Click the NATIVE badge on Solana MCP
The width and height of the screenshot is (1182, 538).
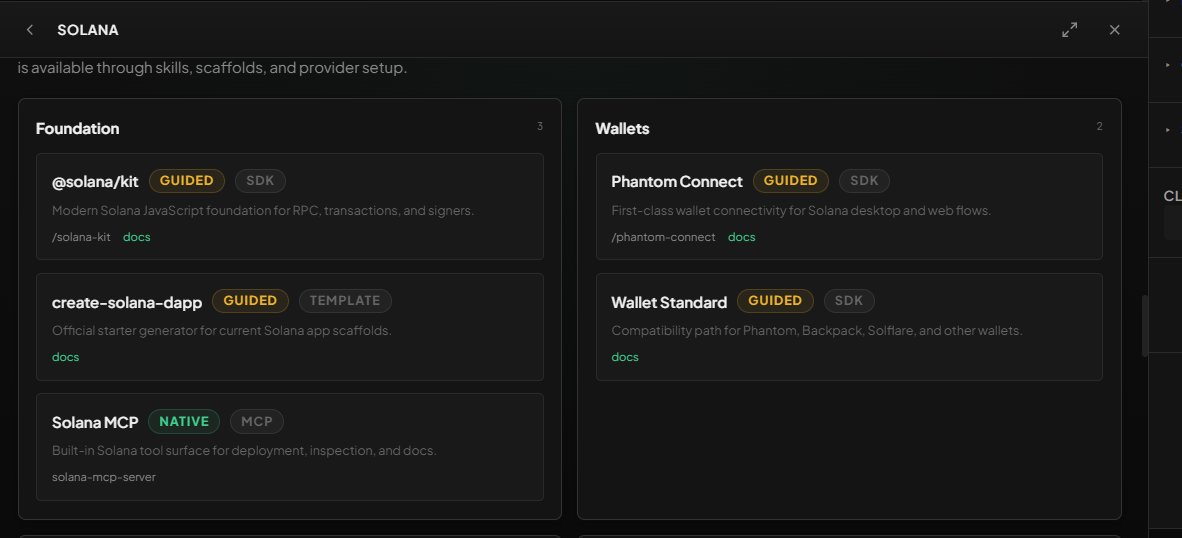click(x=184, y=421)
